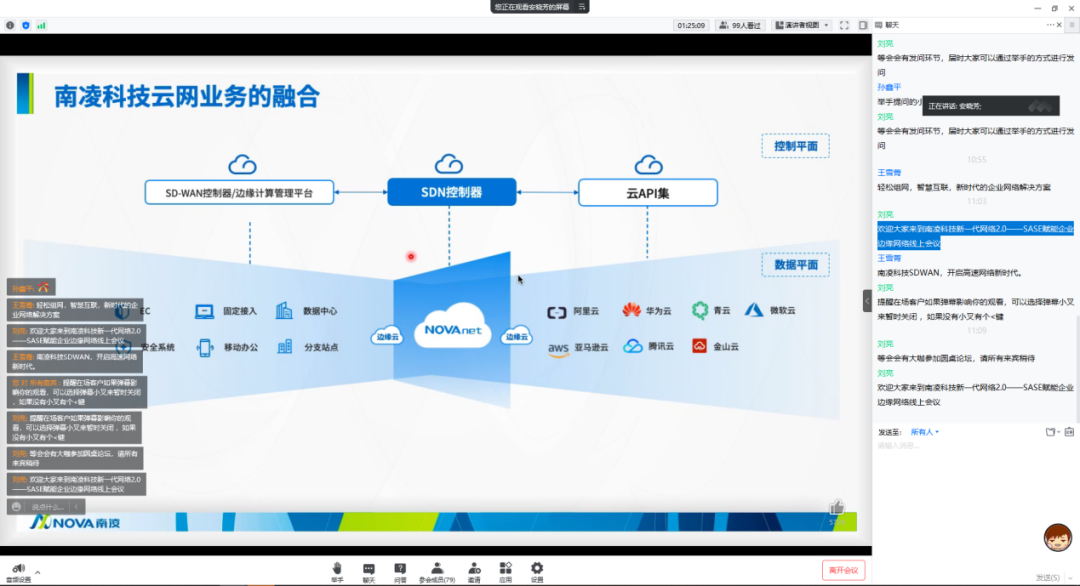The height and width of the screenshot is (586, 1080).
Task: Show participants list 参会成员(79)
Action: coord(437,572)
